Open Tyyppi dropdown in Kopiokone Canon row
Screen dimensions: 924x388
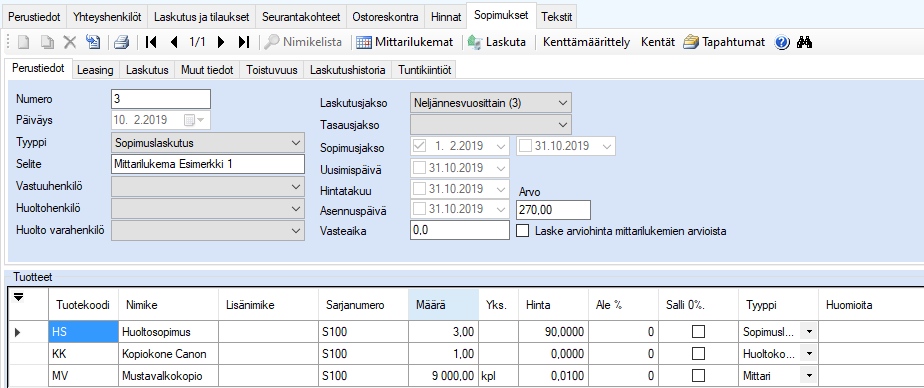808,354
